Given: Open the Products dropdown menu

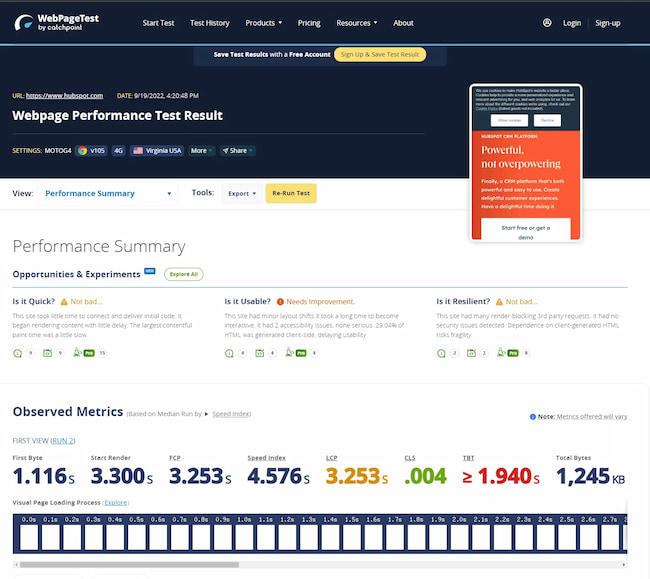Looking at the screenshot, I should click(264, 23).
